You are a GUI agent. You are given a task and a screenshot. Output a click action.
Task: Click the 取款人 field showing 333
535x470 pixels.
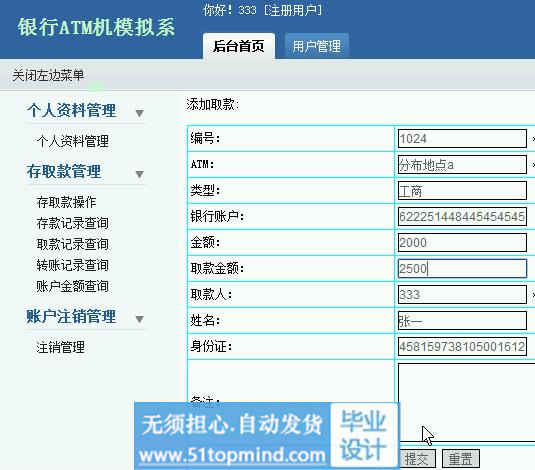tap(462, 295)
